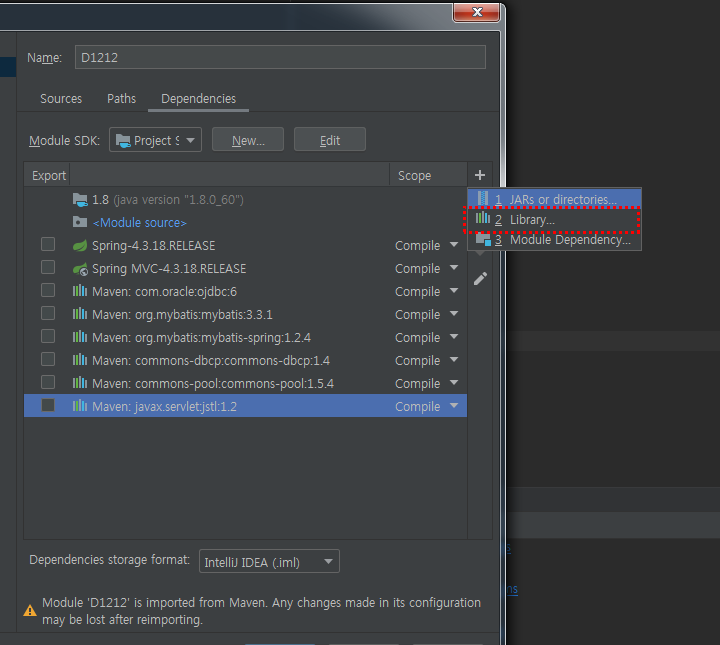Expand scope arrow for commons-dbcp:1.4
Screen dimensions: 720x645
click(x=454, y=360)
